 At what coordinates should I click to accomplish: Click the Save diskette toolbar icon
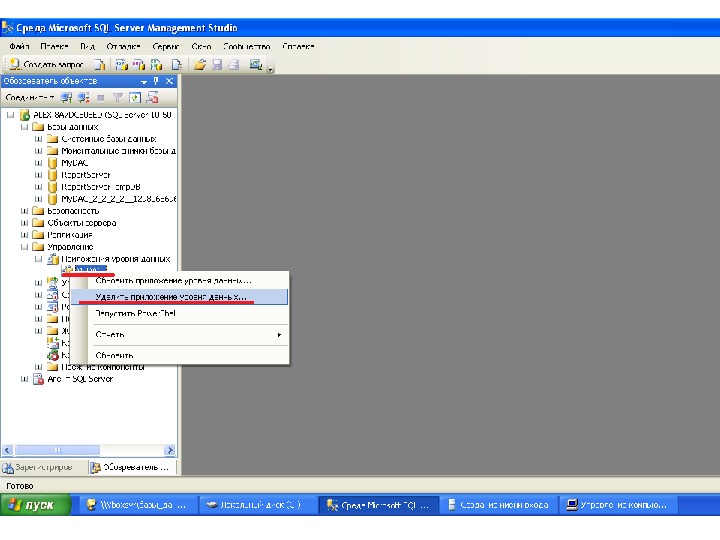217,65
